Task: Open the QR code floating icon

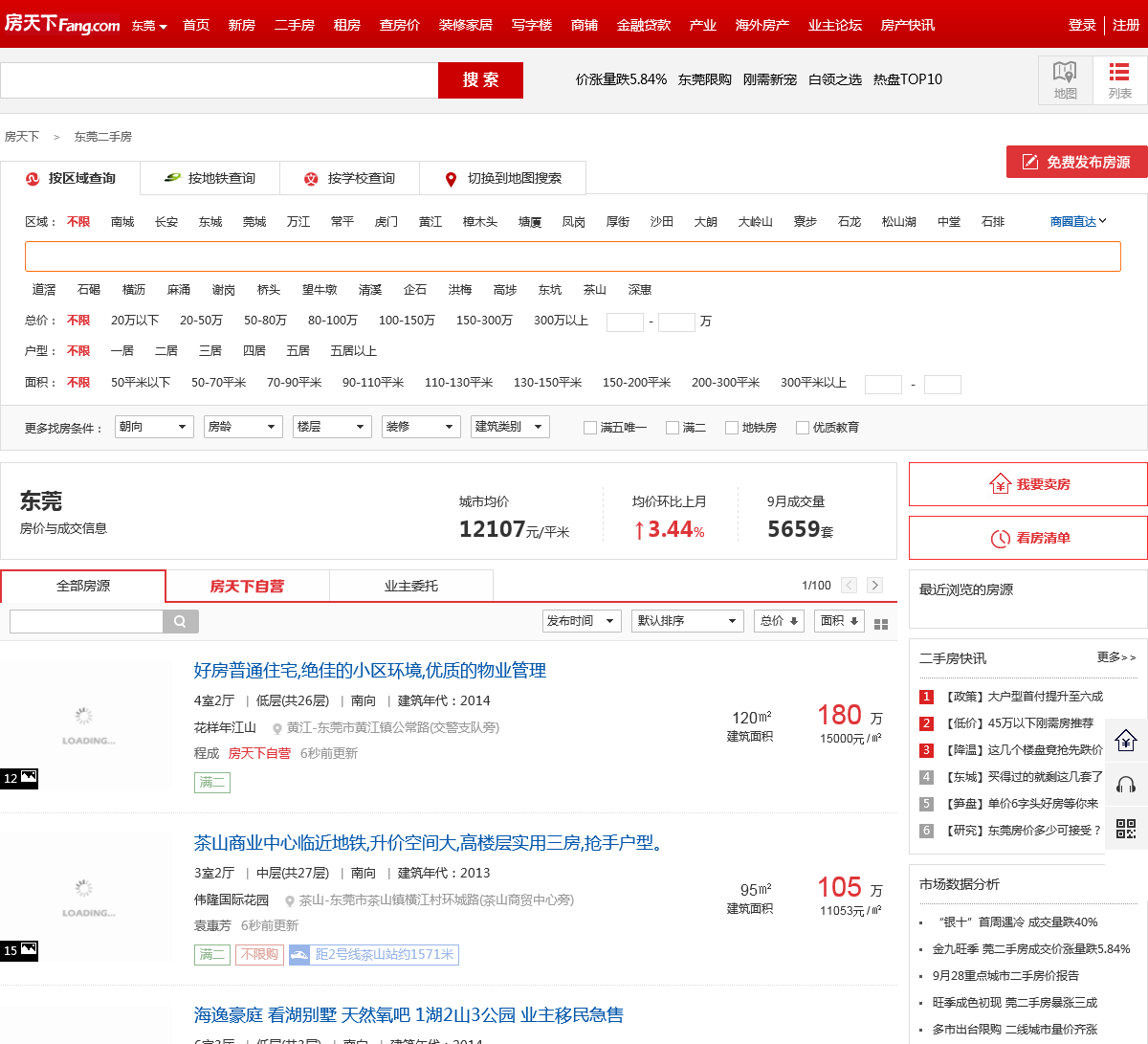Action: tap(1126, 829)
